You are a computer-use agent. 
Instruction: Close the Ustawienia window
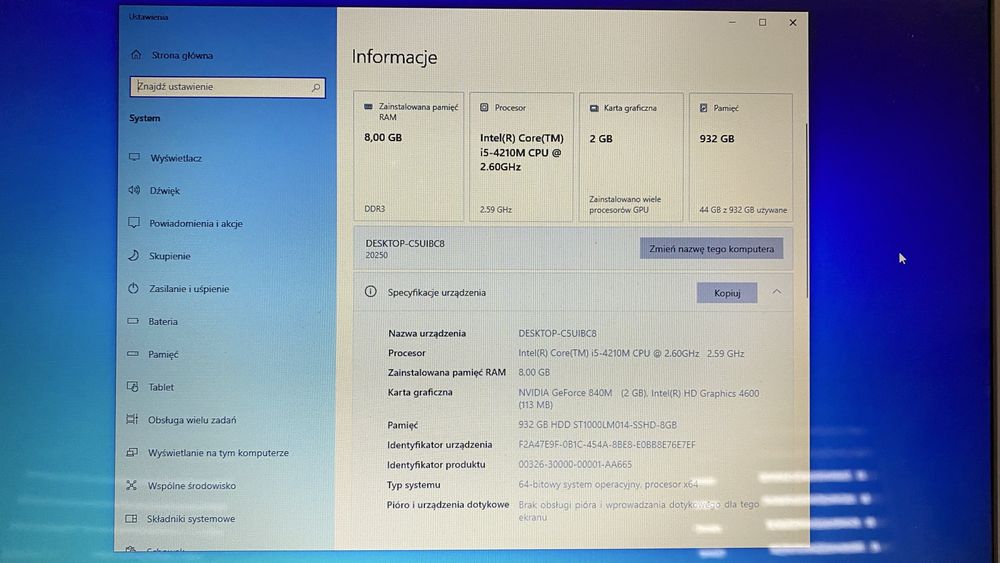tap(793, 23)
